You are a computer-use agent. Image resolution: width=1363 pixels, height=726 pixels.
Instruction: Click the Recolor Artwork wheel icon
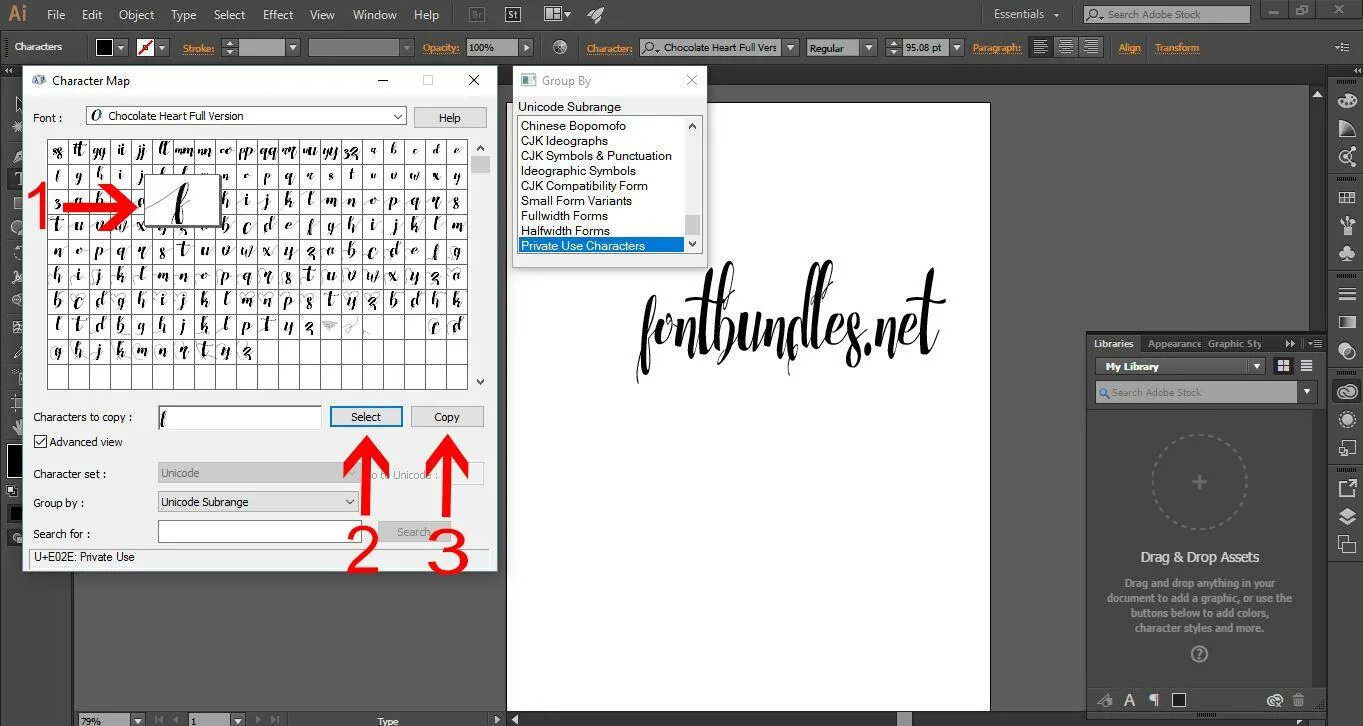tap(559, 48)
